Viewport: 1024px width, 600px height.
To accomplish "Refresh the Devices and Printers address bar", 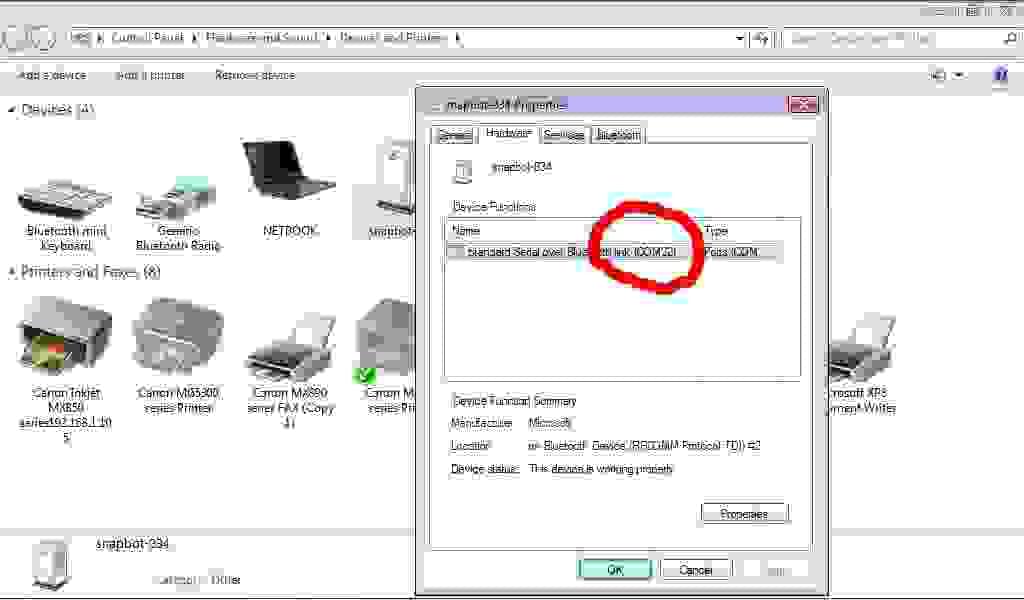I will [x=761, y=39].
